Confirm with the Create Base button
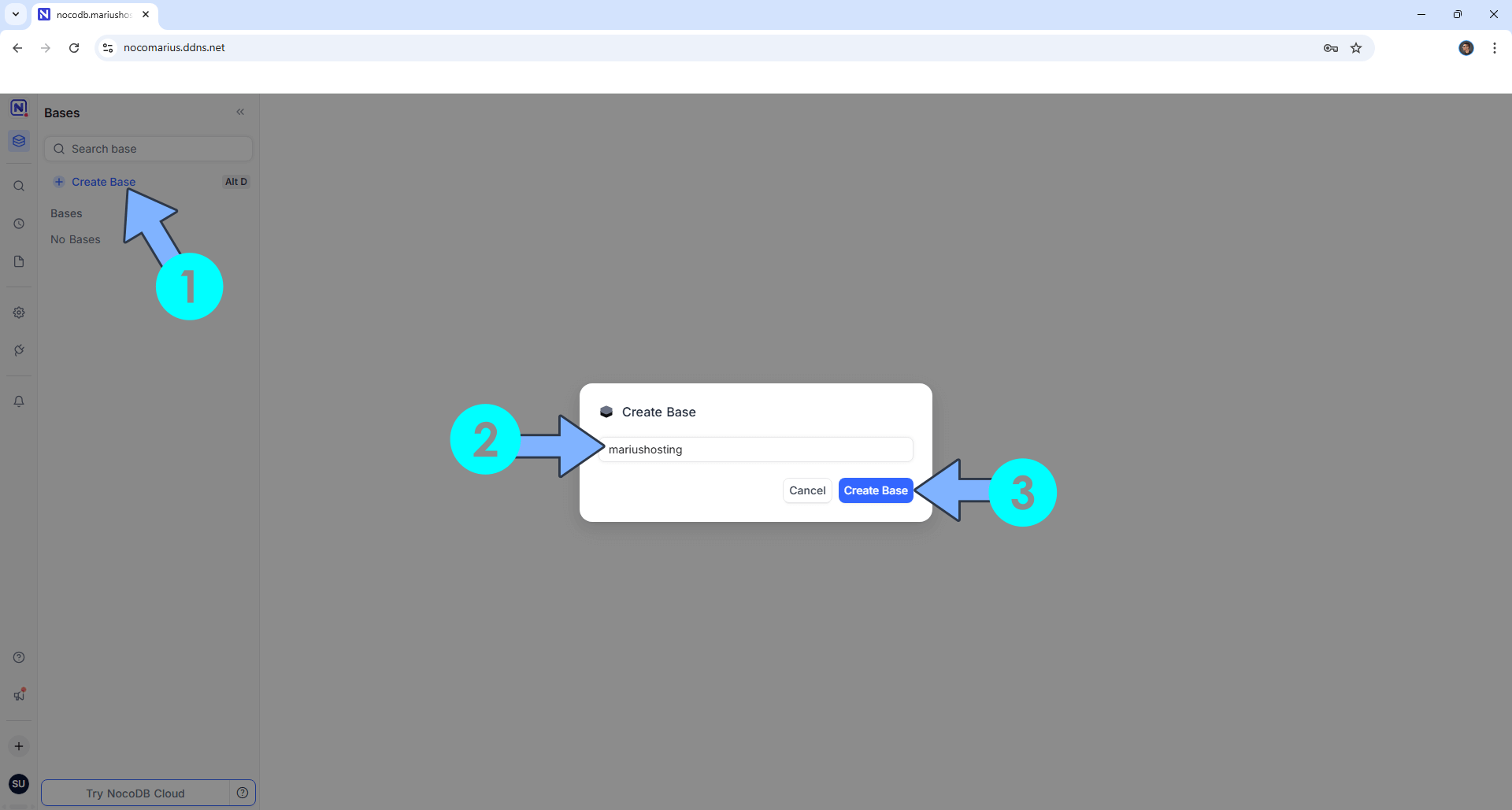 click(876, 490)
